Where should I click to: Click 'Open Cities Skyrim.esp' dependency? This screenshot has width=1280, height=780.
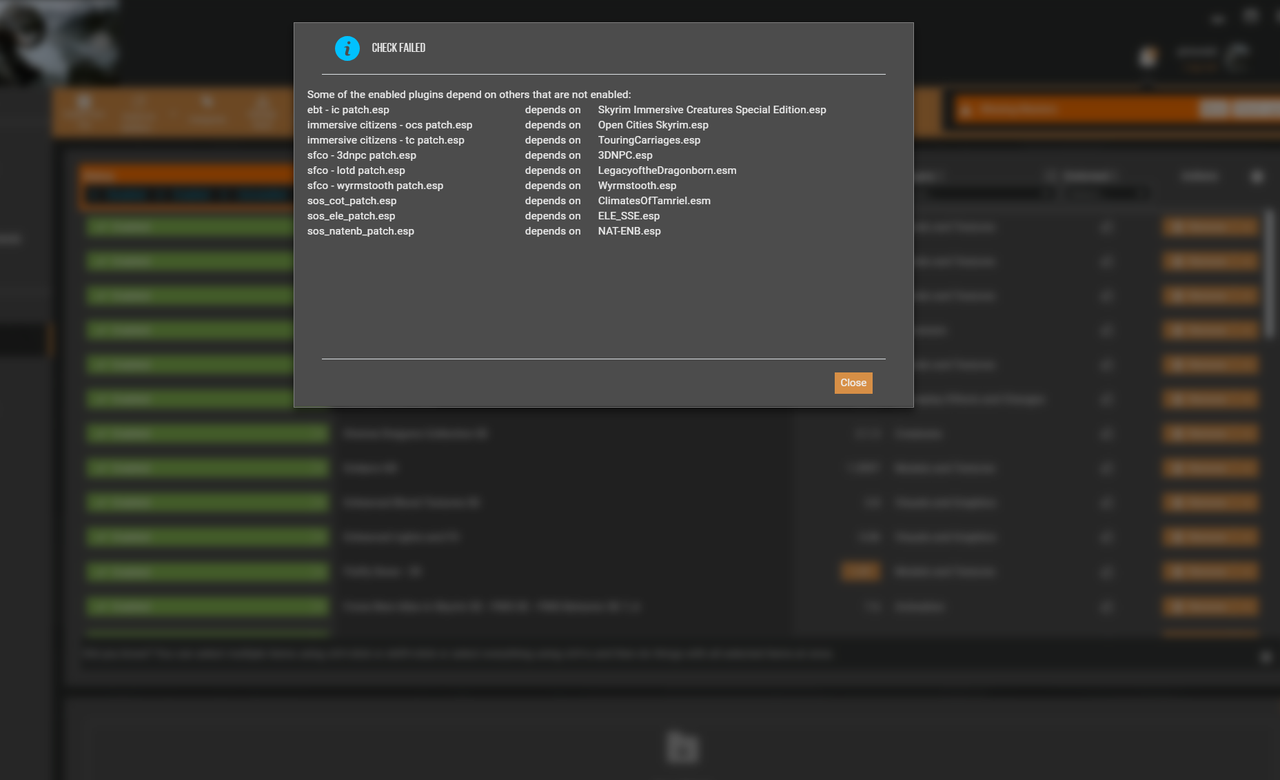tap(653, 125)
